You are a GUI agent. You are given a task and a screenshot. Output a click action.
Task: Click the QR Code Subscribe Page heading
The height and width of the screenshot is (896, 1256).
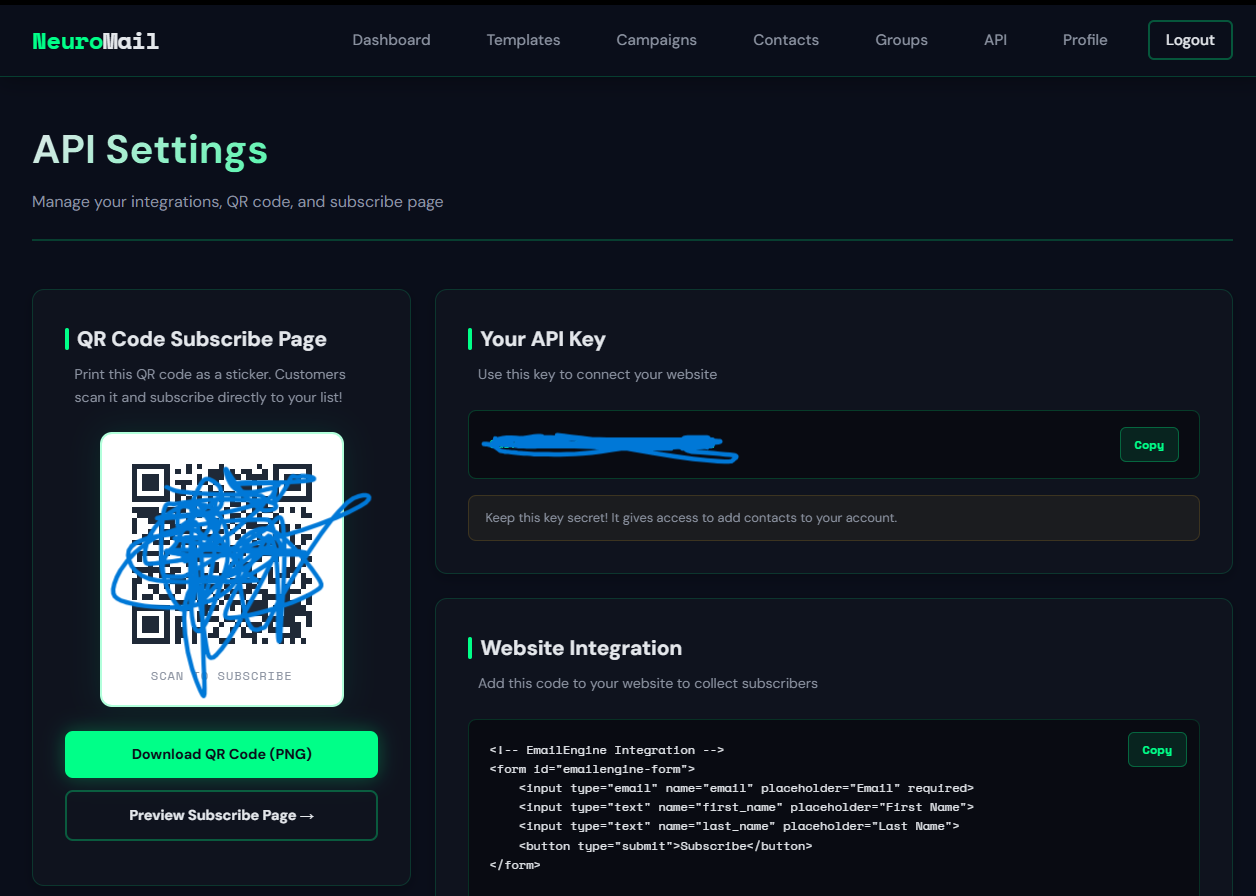coord(202,339)
